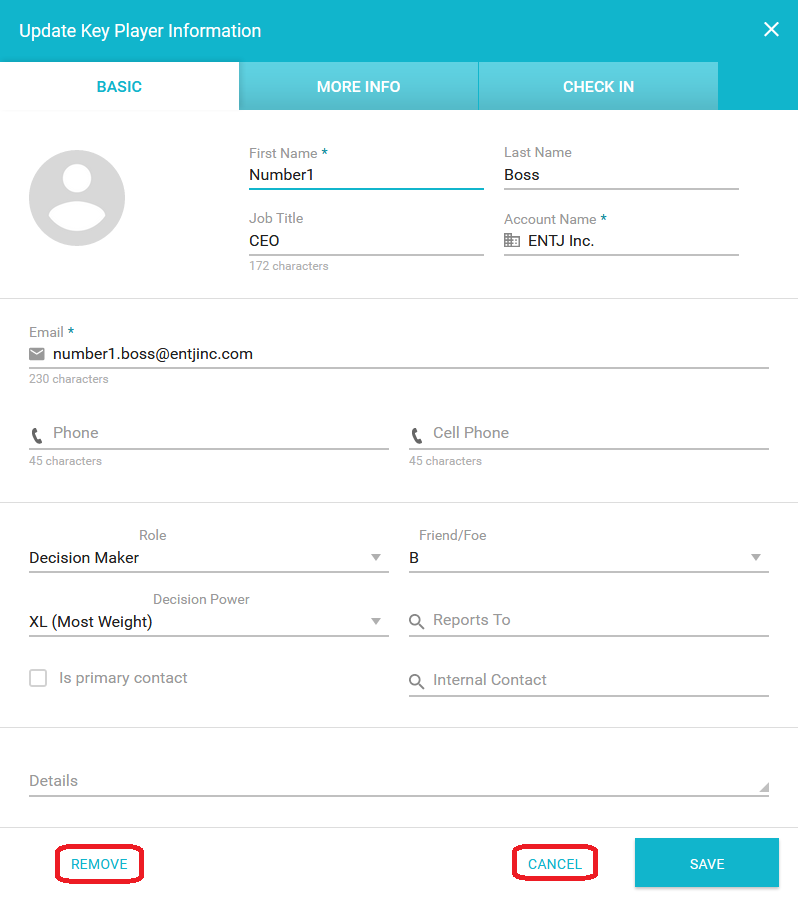Switch to the BASIC tab

pyautogui.click(x=119, y=86)
